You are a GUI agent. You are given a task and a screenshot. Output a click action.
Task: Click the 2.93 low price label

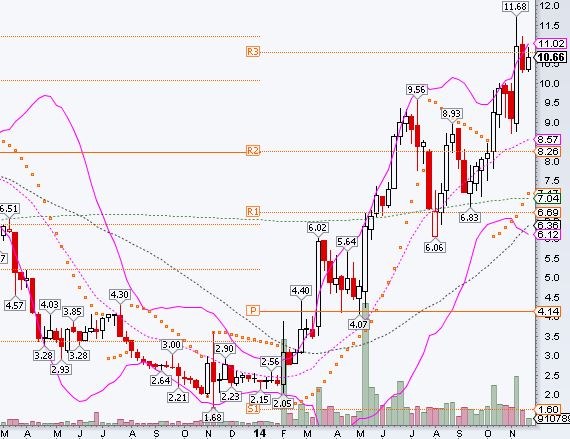(61, 370)
